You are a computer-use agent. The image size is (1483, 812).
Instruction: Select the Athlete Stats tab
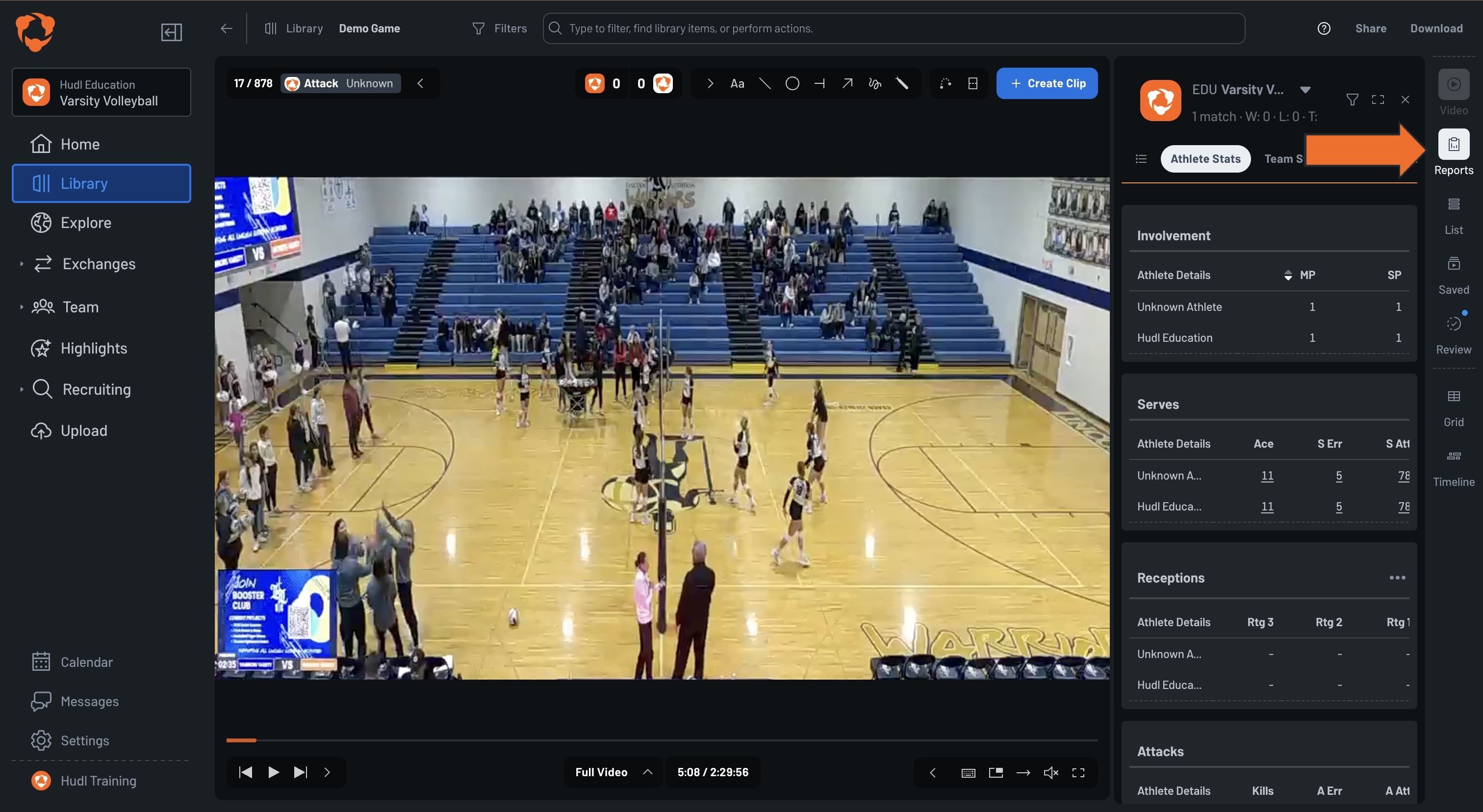click(x=1205, y=159)
